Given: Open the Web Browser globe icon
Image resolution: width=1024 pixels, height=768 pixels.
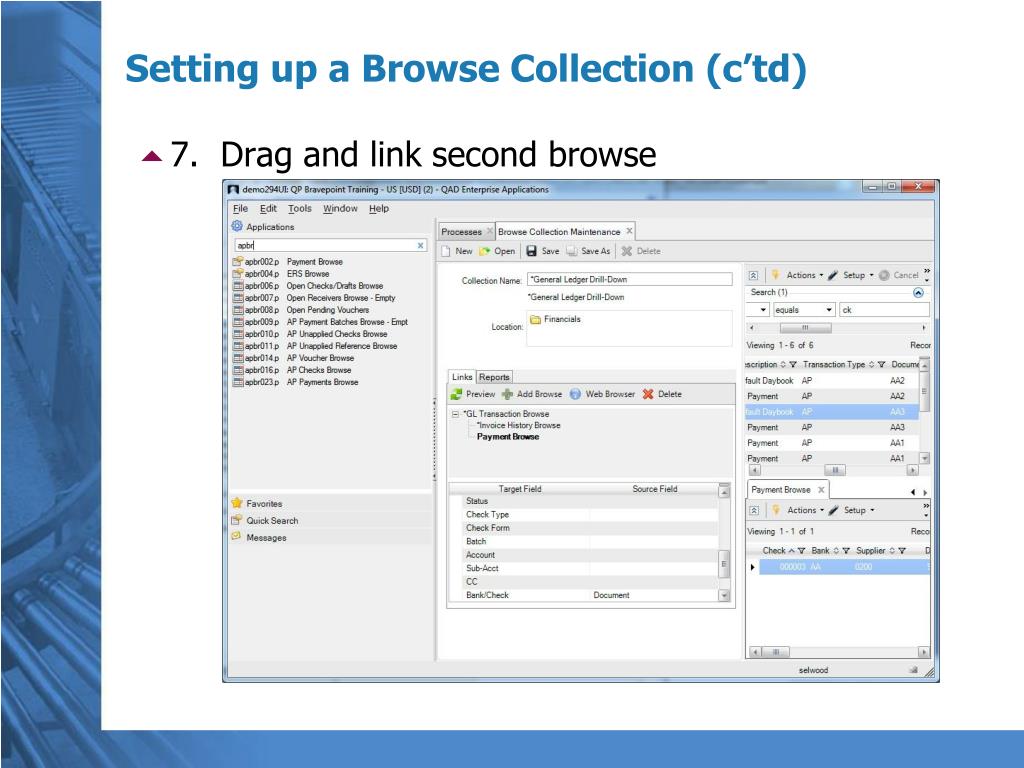Looking at the screenshot, I should [x=575, y=394].
